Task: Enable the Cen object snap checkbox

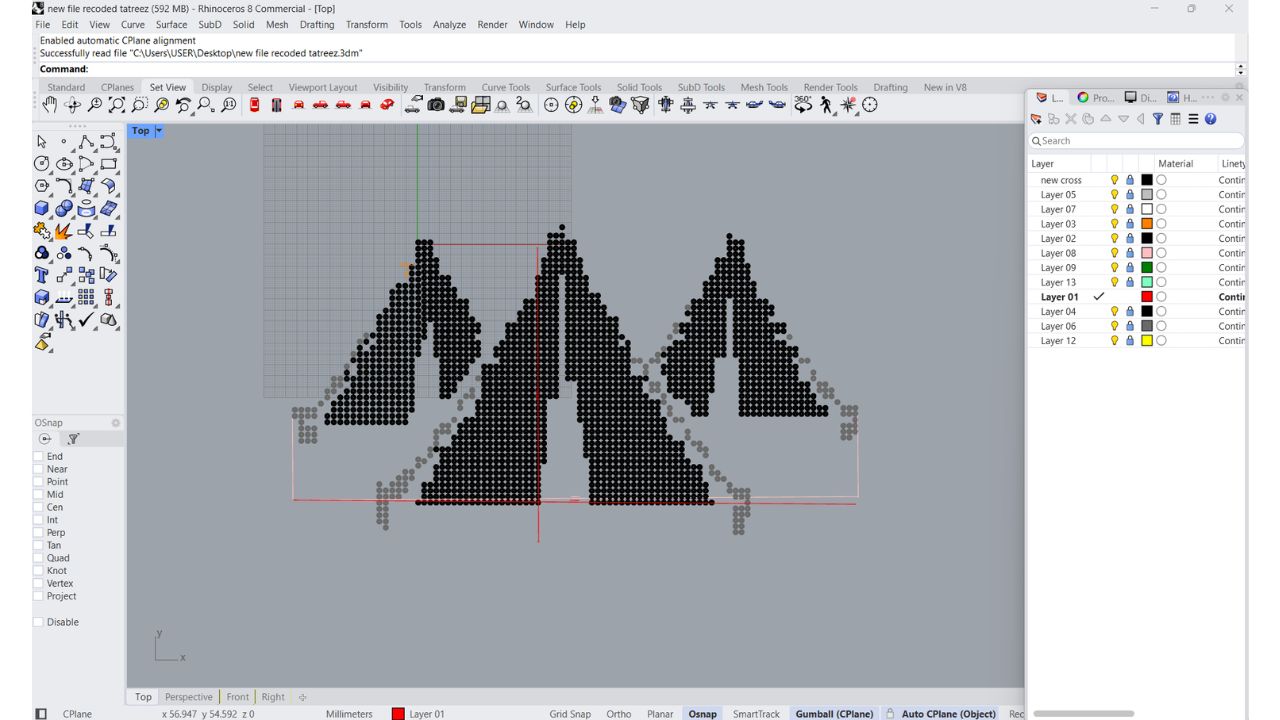Action: tap(39, 507)
